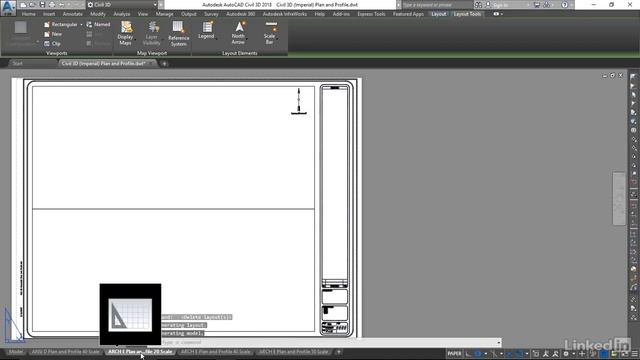Click the layout thumbnail preview
This screenshot has width=640, height=360.
click(130, 315)
